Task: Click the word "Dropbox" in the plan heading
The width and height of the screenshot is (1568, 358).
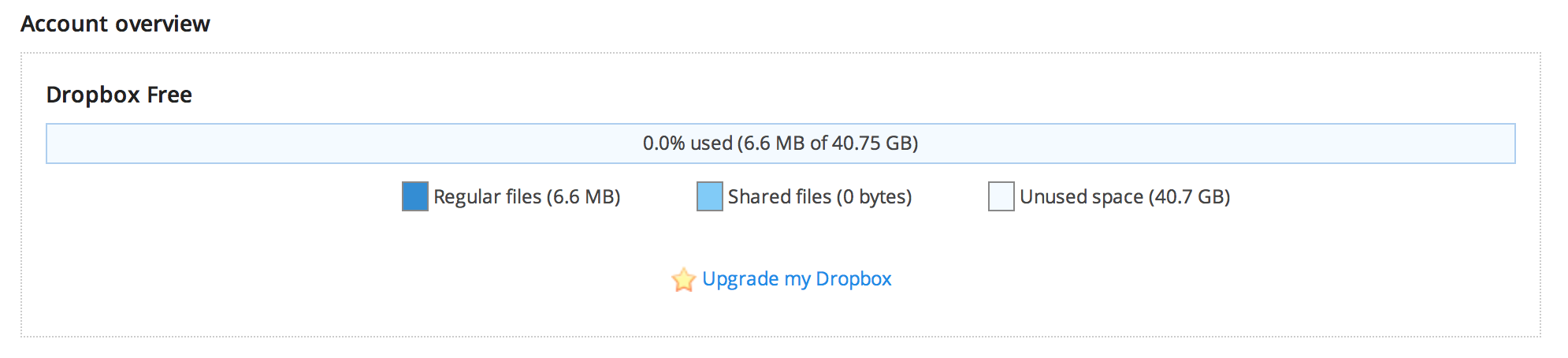Action: point(93,95)
